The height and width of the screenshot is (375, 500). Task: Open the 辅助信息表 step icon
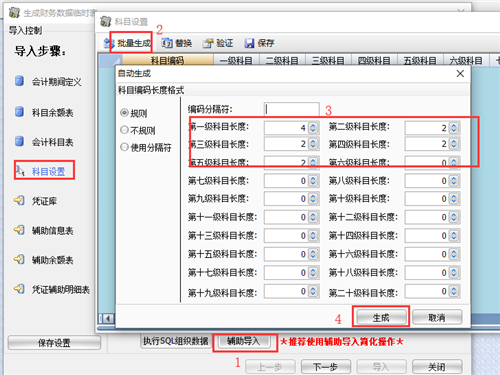[x=19, y=230]
